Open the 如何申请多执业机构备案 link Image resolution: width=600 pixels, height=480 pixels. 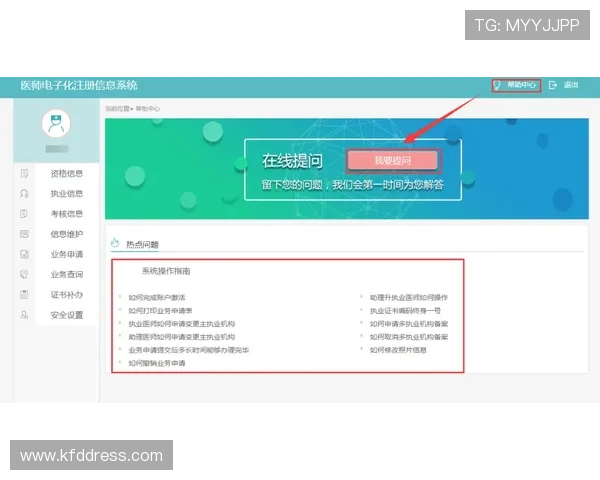[x=409, y=324]
